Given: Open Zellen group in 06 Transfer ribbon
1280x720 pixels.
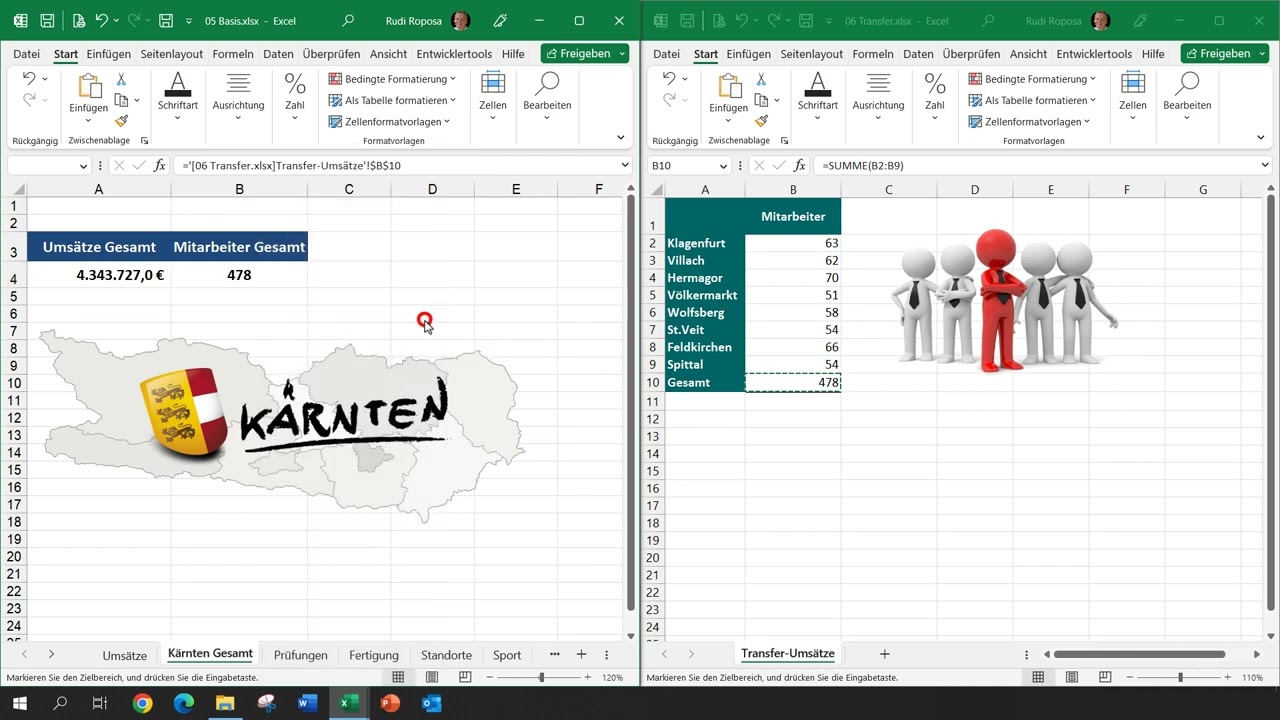Looking at the screenshot, I should coord(1133,96).
